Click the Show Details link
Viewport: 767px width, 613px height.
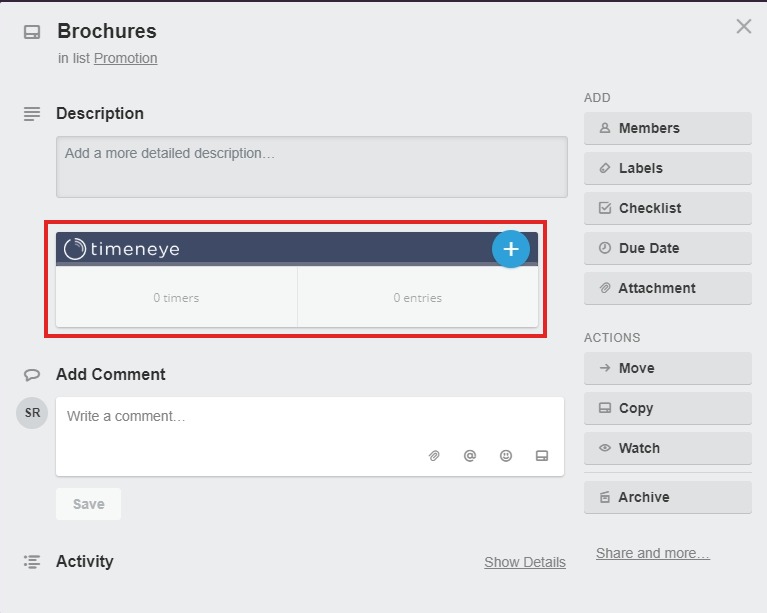[x=525, y=562]
